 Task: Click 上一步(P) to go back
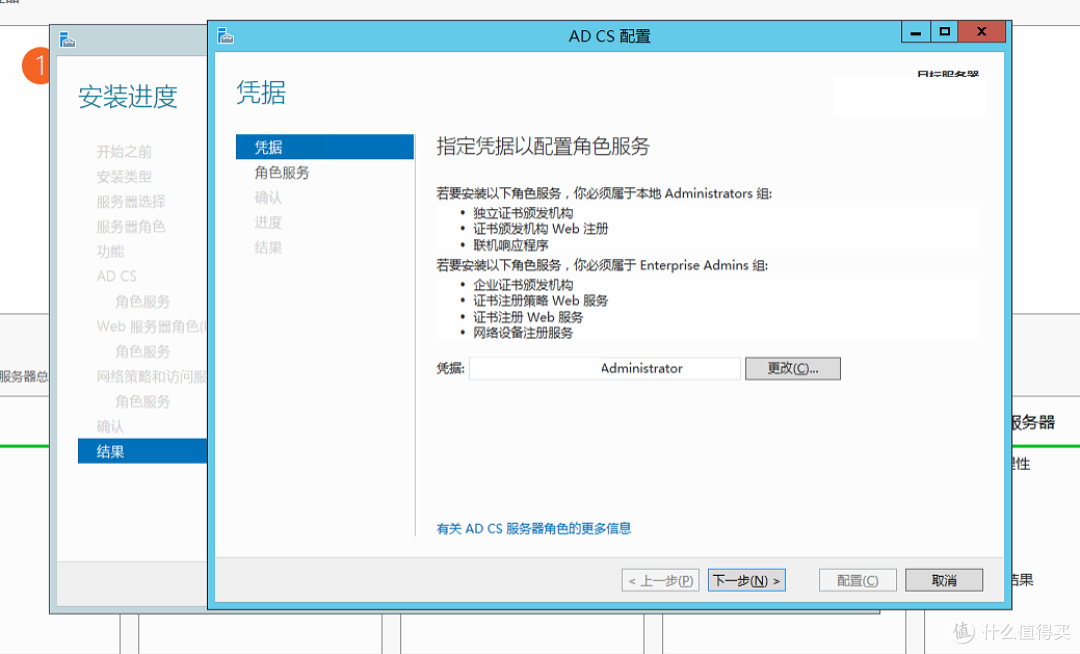[x=660, y=579]
